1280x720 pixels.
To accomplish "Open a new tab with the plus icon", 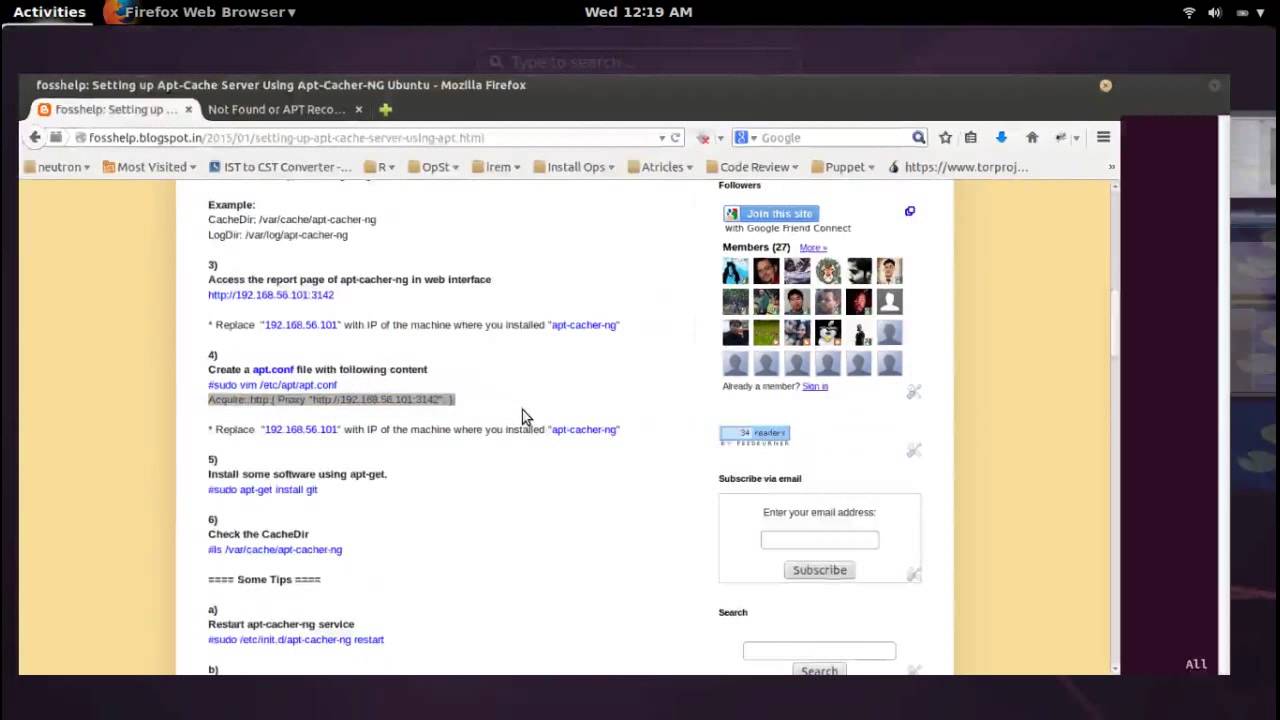I will (385, 109).
